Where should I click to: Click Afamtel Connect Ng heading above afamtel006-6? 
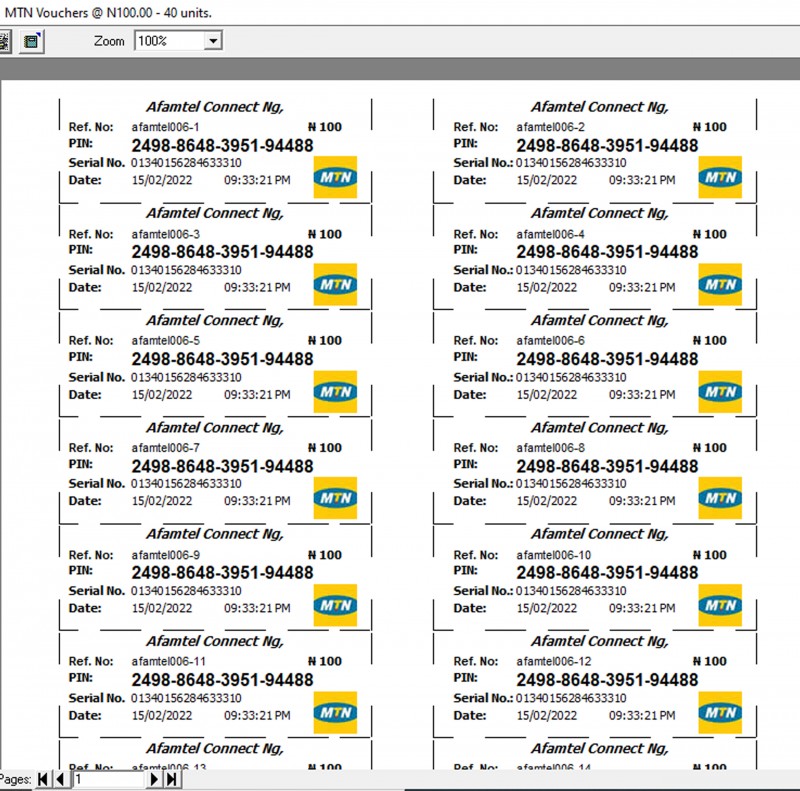(x=599, y=320)
